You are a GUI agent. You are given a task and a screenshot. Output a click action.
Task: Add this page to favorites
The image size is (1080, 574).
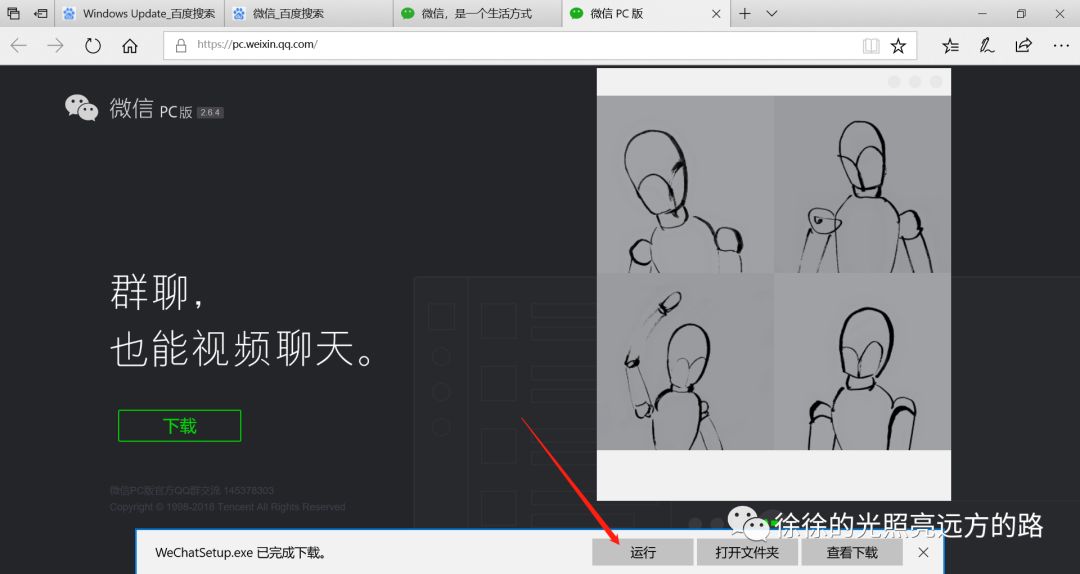pos(898,45)
